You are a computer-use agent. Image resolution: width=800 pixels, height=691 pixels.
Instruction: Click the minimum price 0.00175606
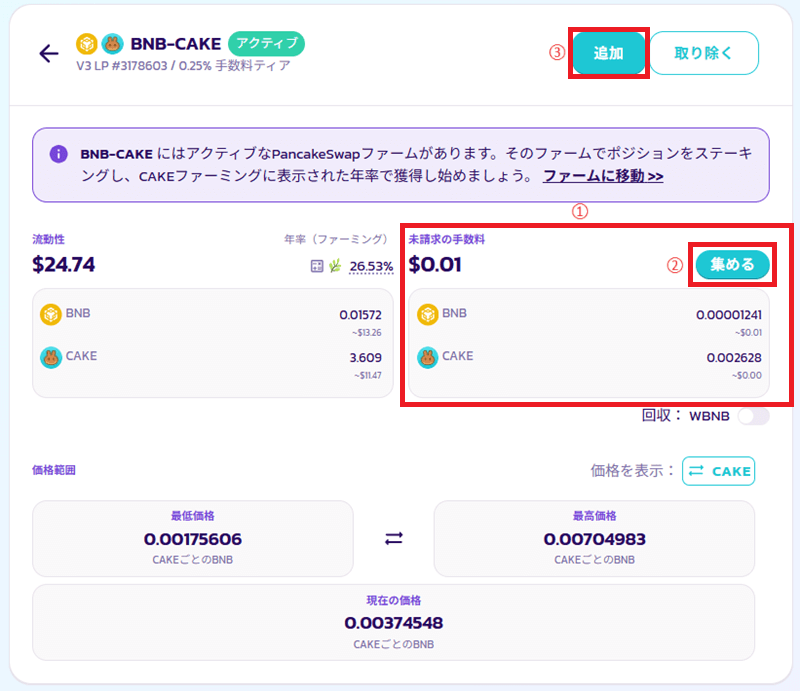[x=193, y=539]
